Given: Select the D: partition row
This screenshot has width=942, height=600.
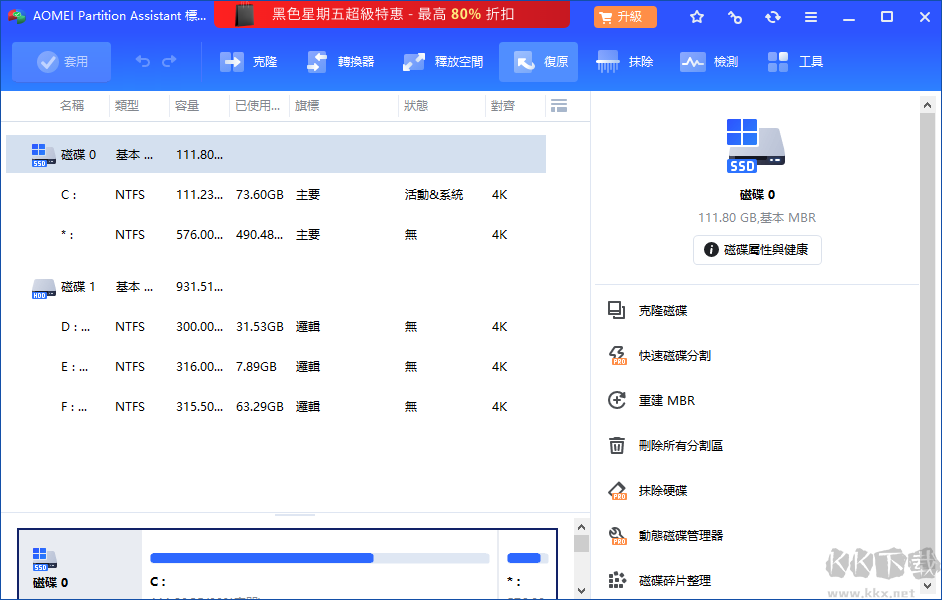Looking at the screenshot, I should click(276, 327).
